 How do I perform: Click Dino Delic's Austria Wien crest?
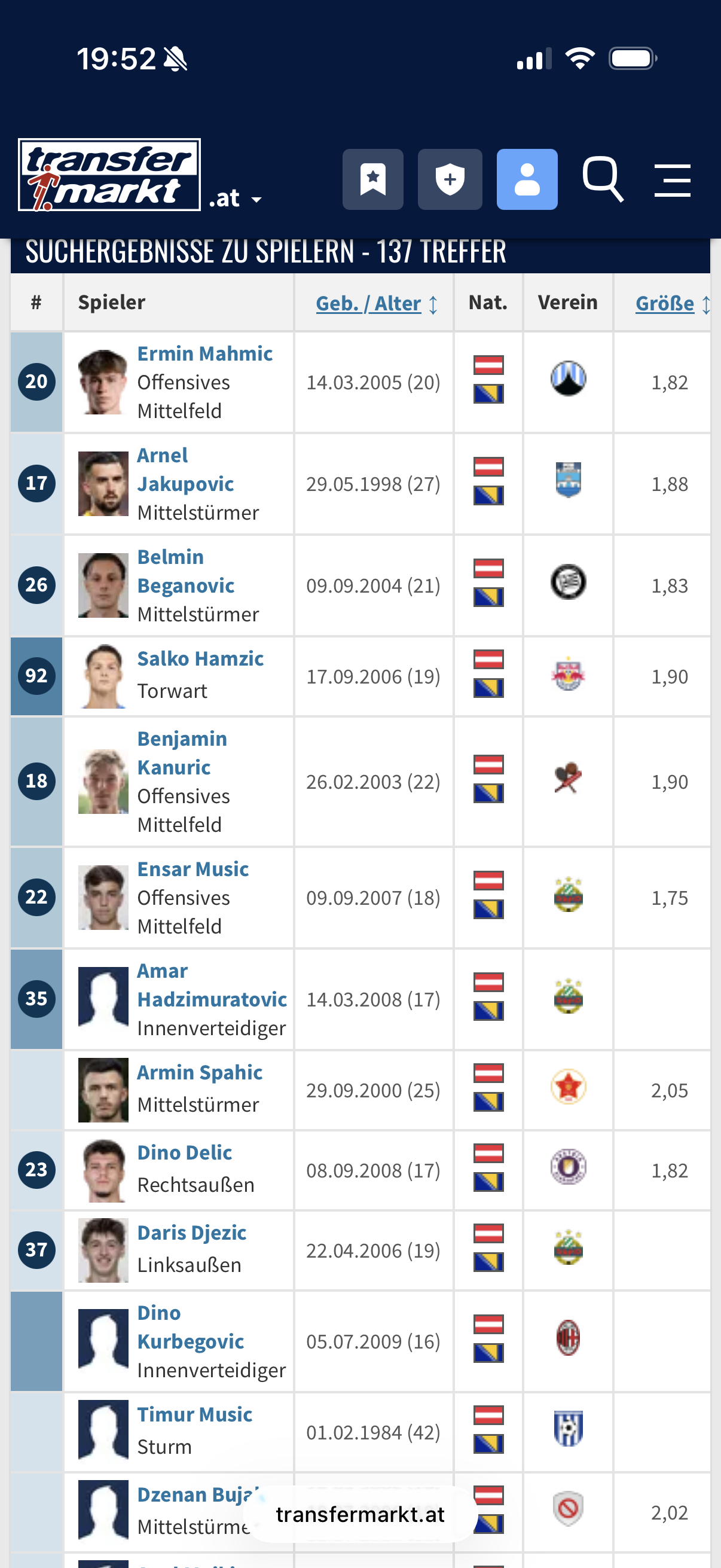(569, 1167)
